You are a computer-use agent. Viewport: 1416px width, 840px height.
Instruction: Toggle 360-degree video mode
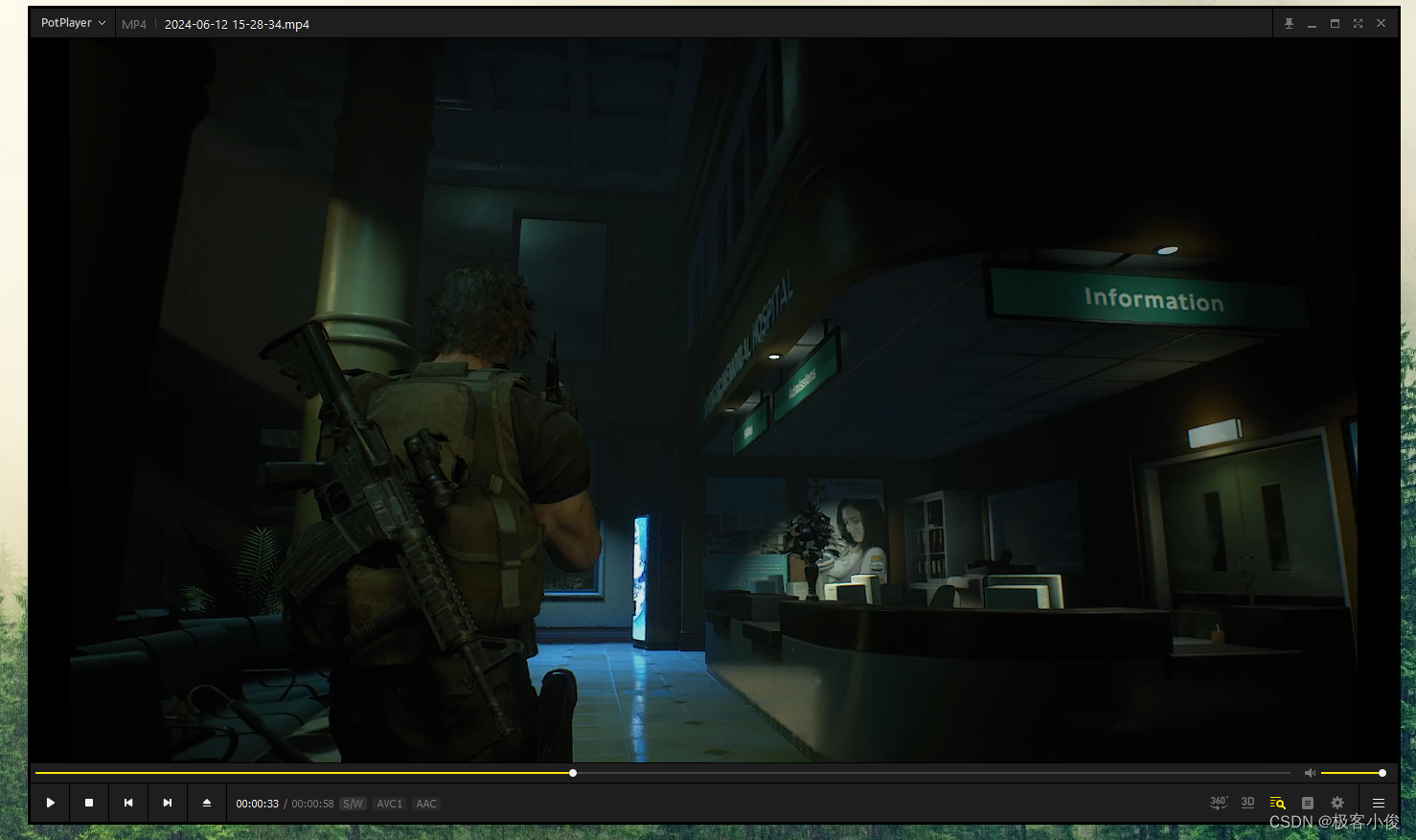pyautogui.click(x=1219, y=803)
